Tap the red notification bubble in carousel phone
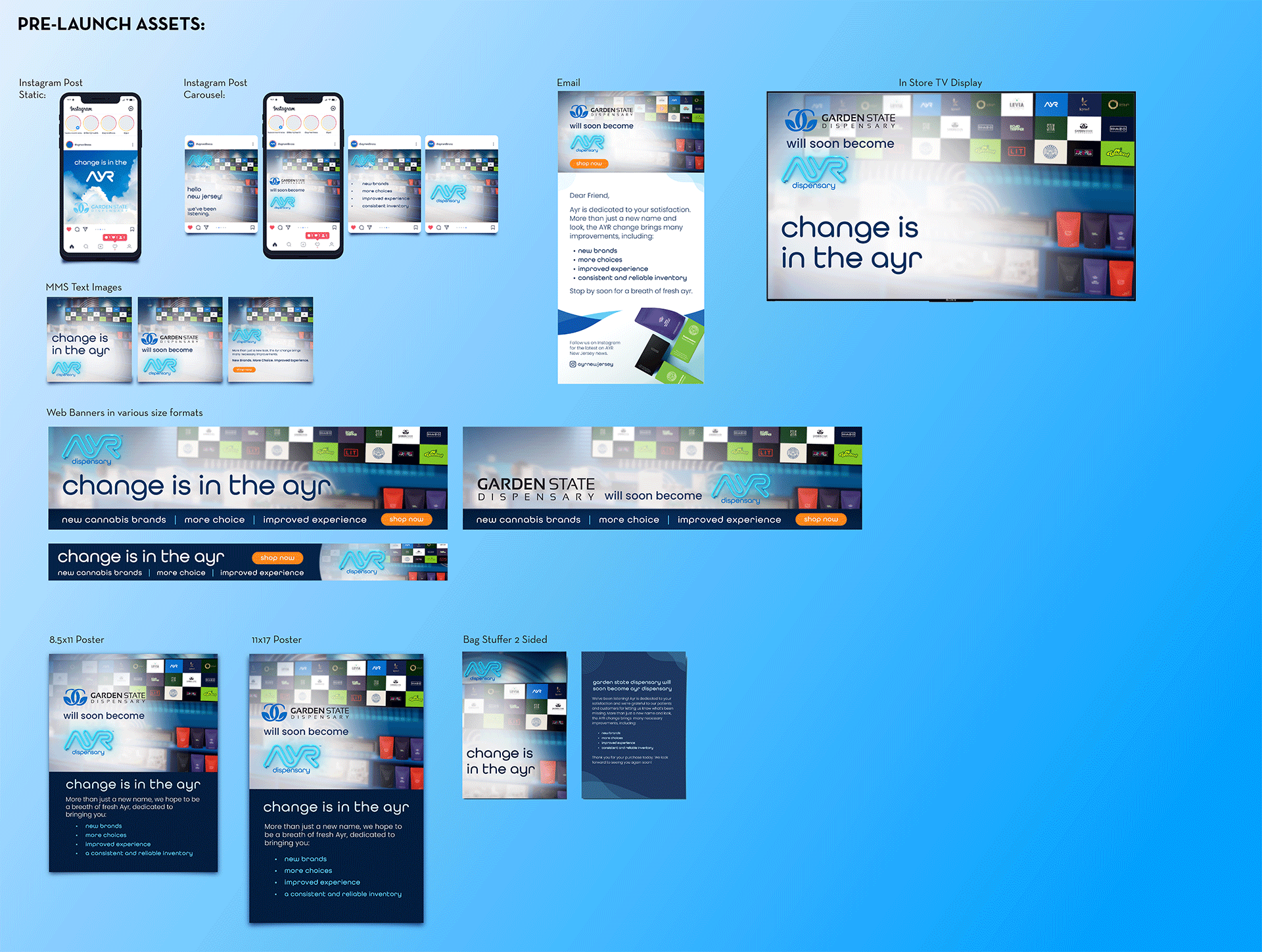This screenshot has width=1262, height=952. coord(317,235)
